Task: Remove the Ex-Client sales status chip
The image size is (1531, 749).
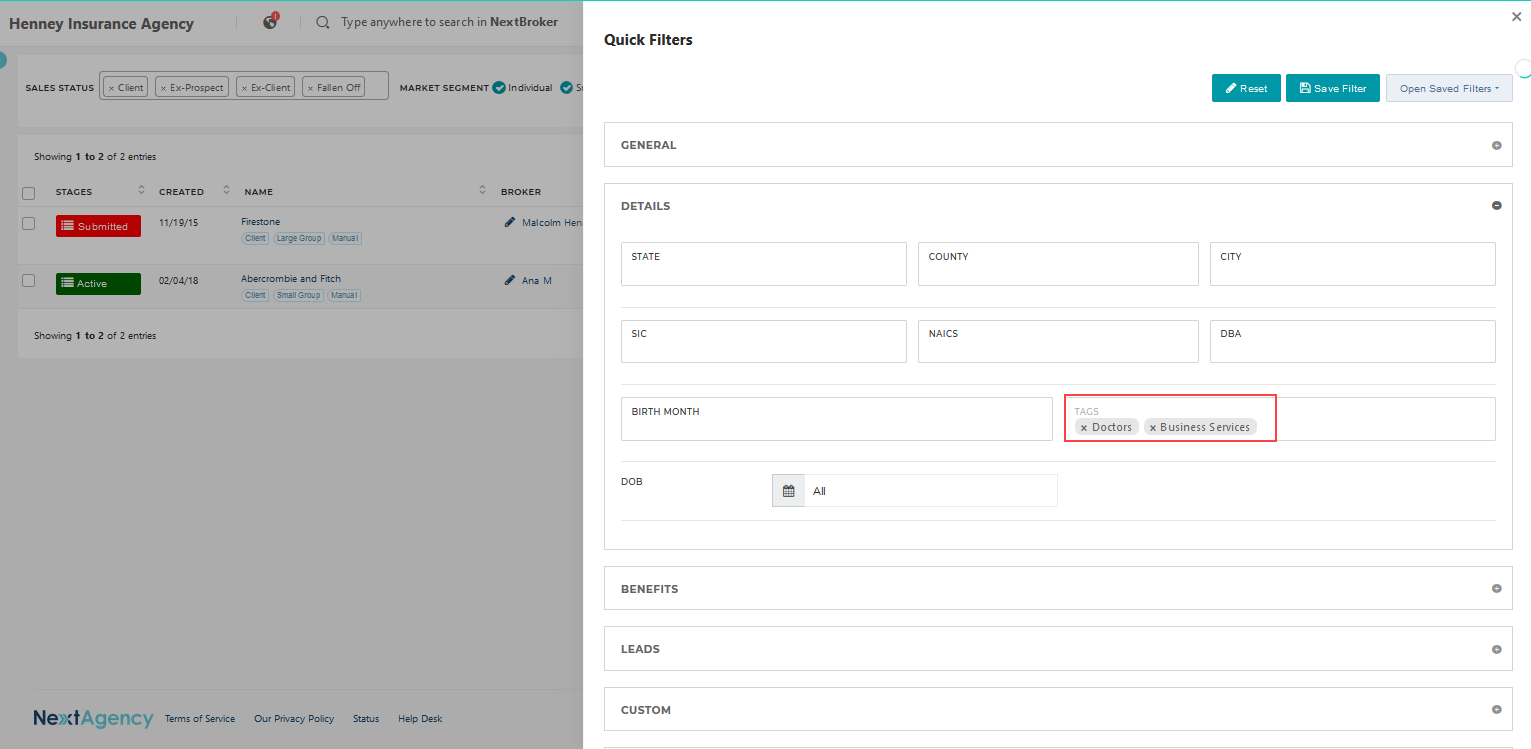Action: pos(244,88)
